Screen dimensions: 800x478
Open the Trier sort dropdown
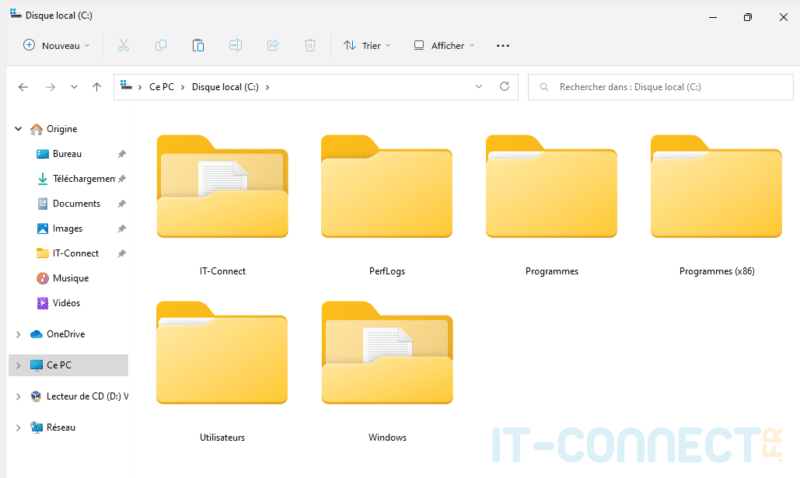point(367,45)
